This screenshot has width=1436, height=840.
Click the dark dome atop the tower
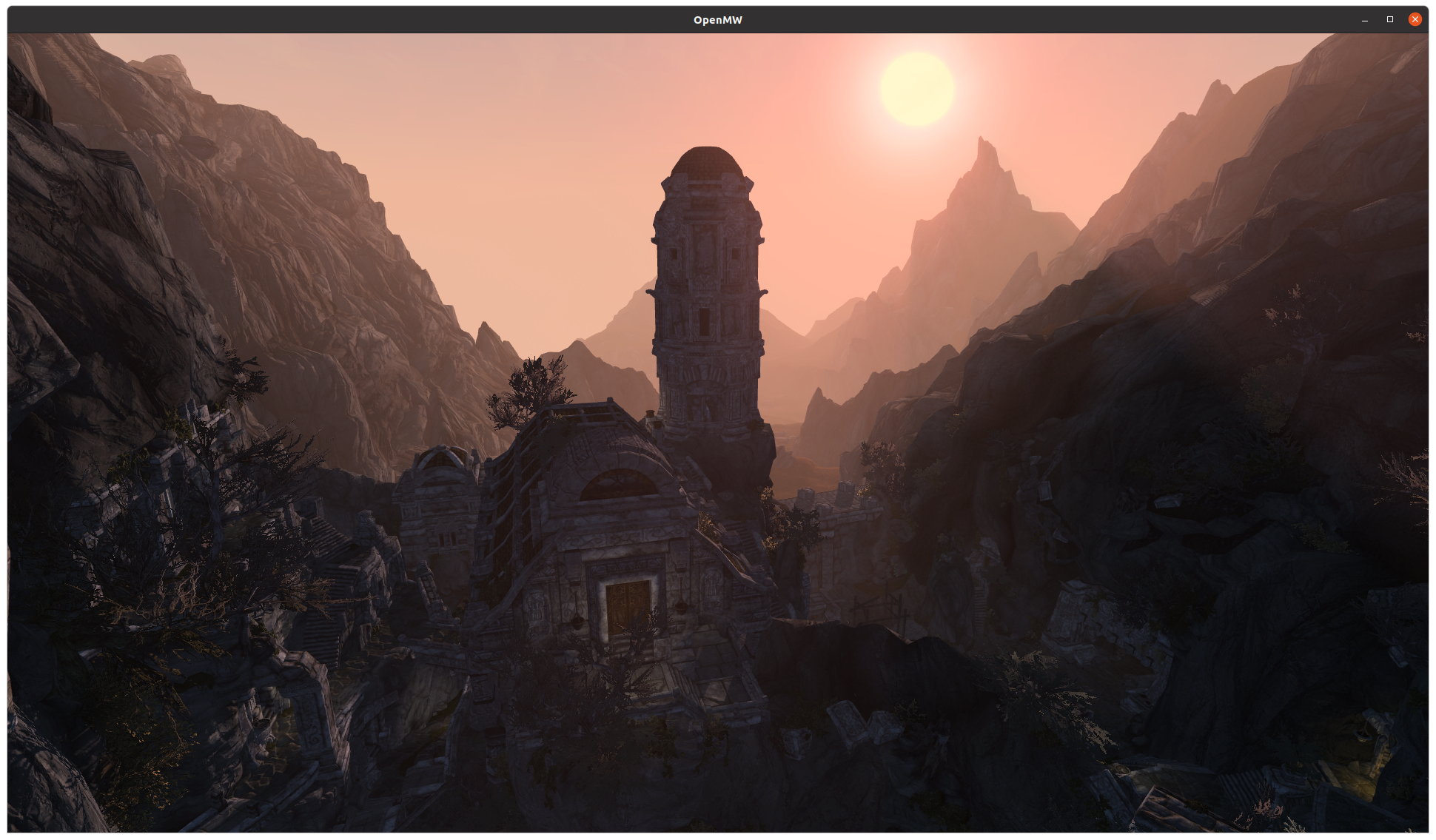[x=706, y=162]
